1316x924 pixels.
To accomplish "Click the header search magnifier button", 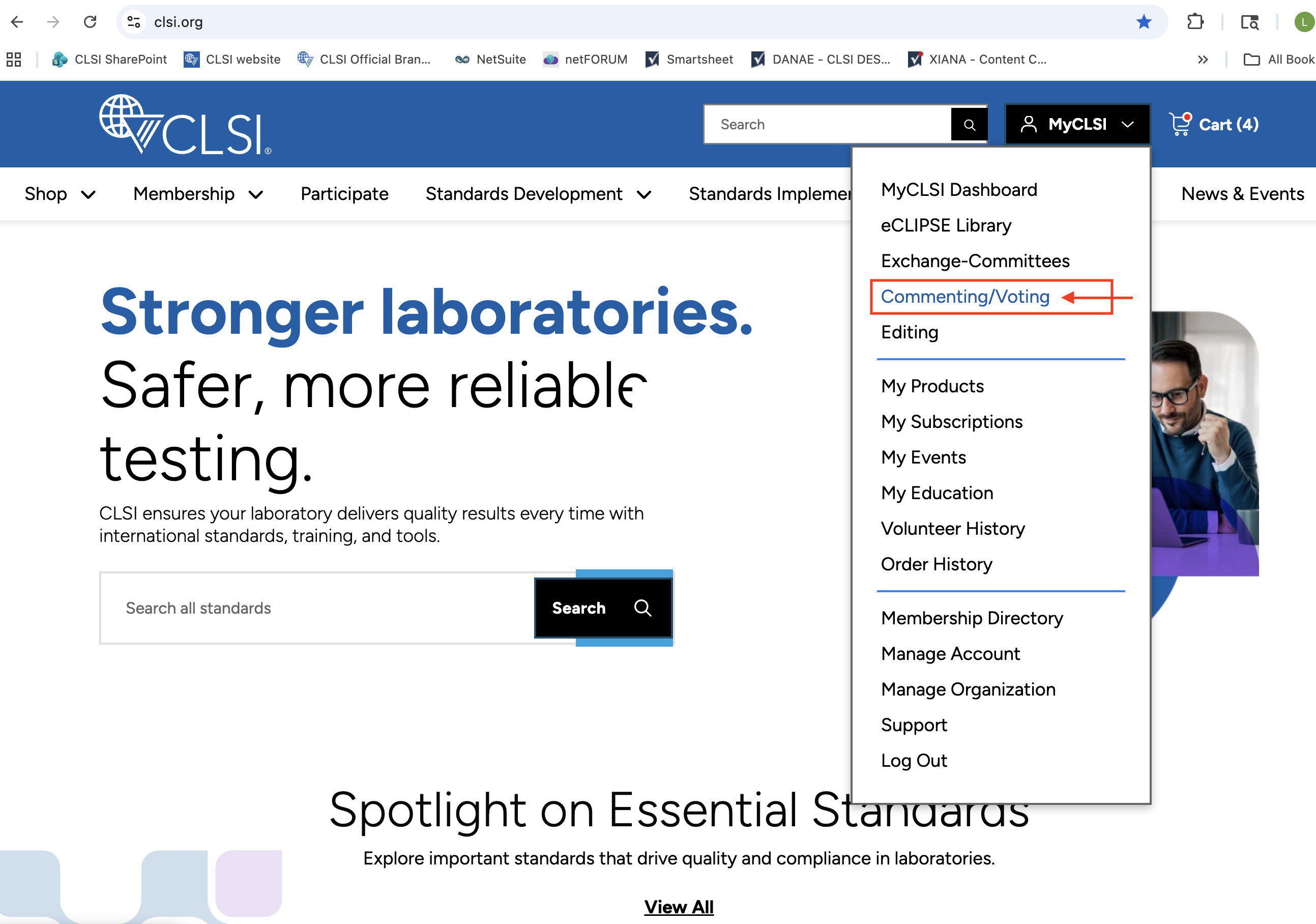I will 969,124.
